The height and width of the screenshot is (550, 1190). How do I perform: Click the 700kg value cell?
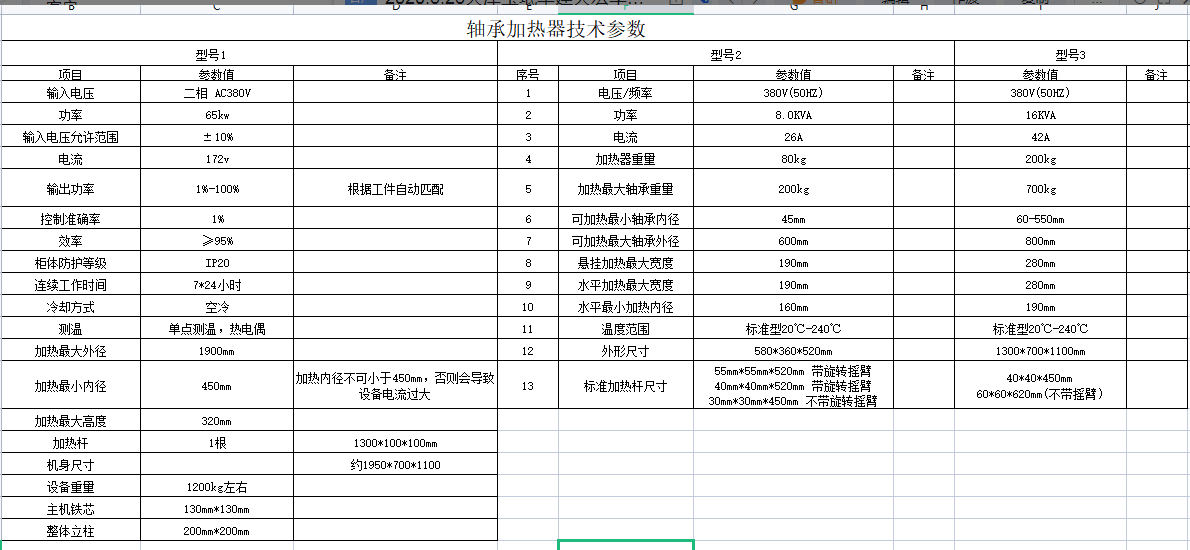point(1040,189)
